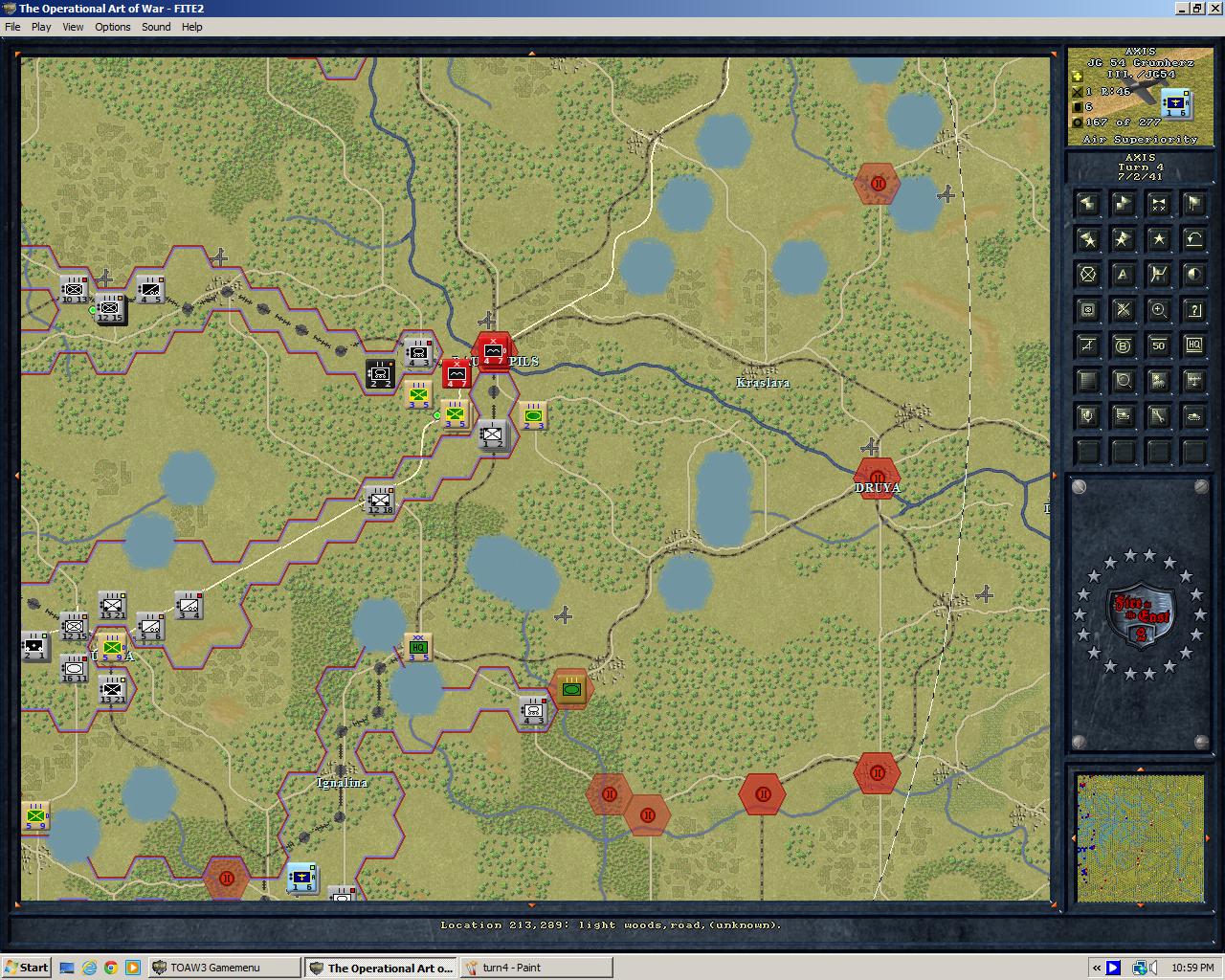Click the HQ button
The image size is (1225, 980).
(x=1193, y=345)
